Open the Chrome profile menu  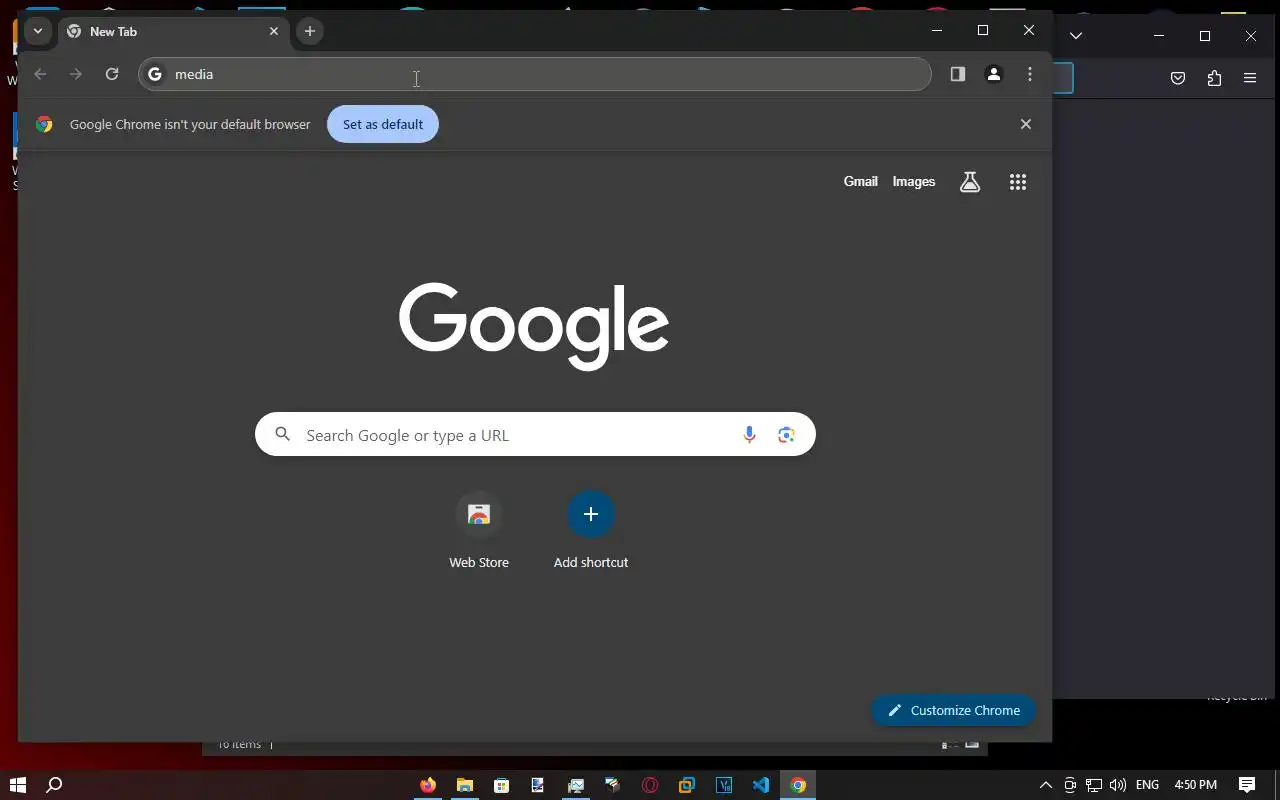coord(994,74)
